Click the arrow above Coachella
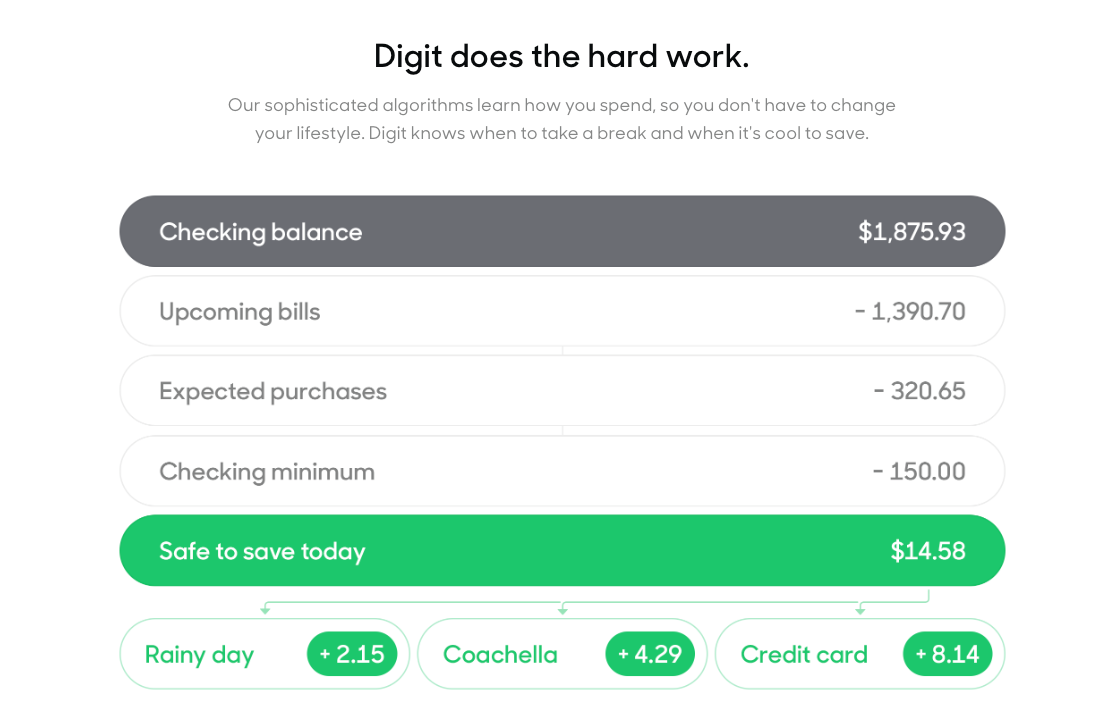The height and width of the screenshot is (712, 1116). (562, 609)
